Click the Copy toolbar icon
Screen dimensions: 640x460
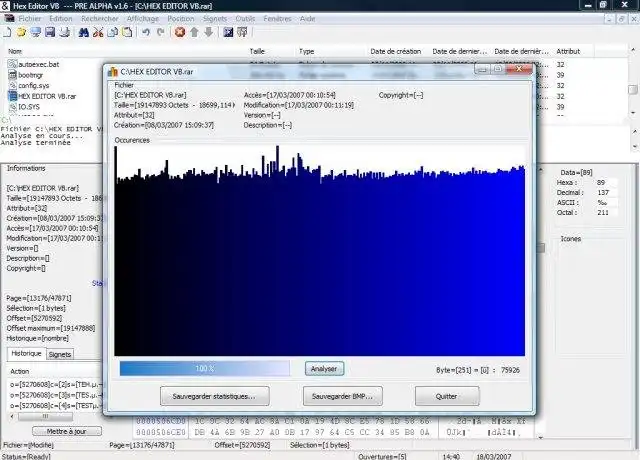(113, 32)
